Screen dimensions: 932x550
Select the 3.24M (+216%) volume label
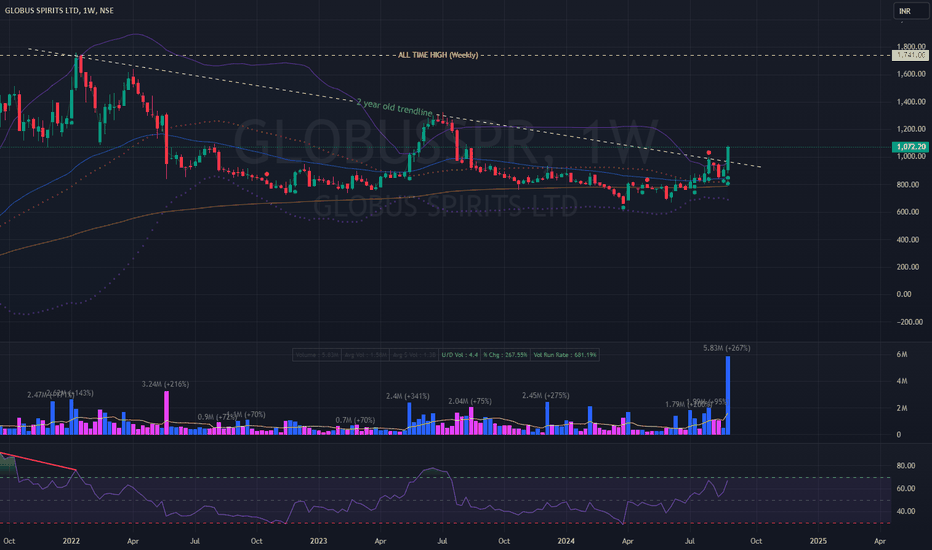click(x=165, y=385)
